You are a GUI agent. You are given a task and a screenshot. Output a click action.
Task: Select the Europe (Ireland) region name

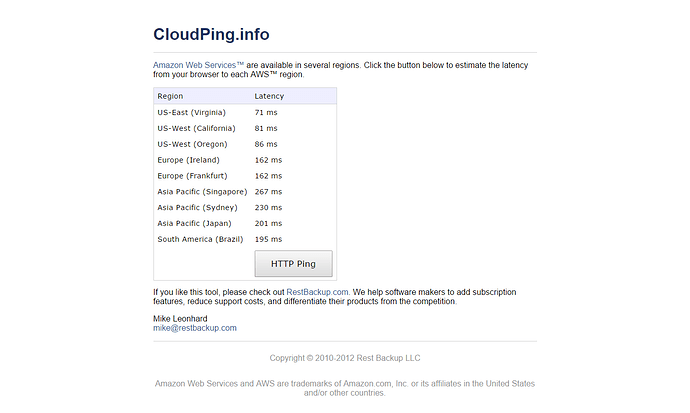(x=188, y=160)
